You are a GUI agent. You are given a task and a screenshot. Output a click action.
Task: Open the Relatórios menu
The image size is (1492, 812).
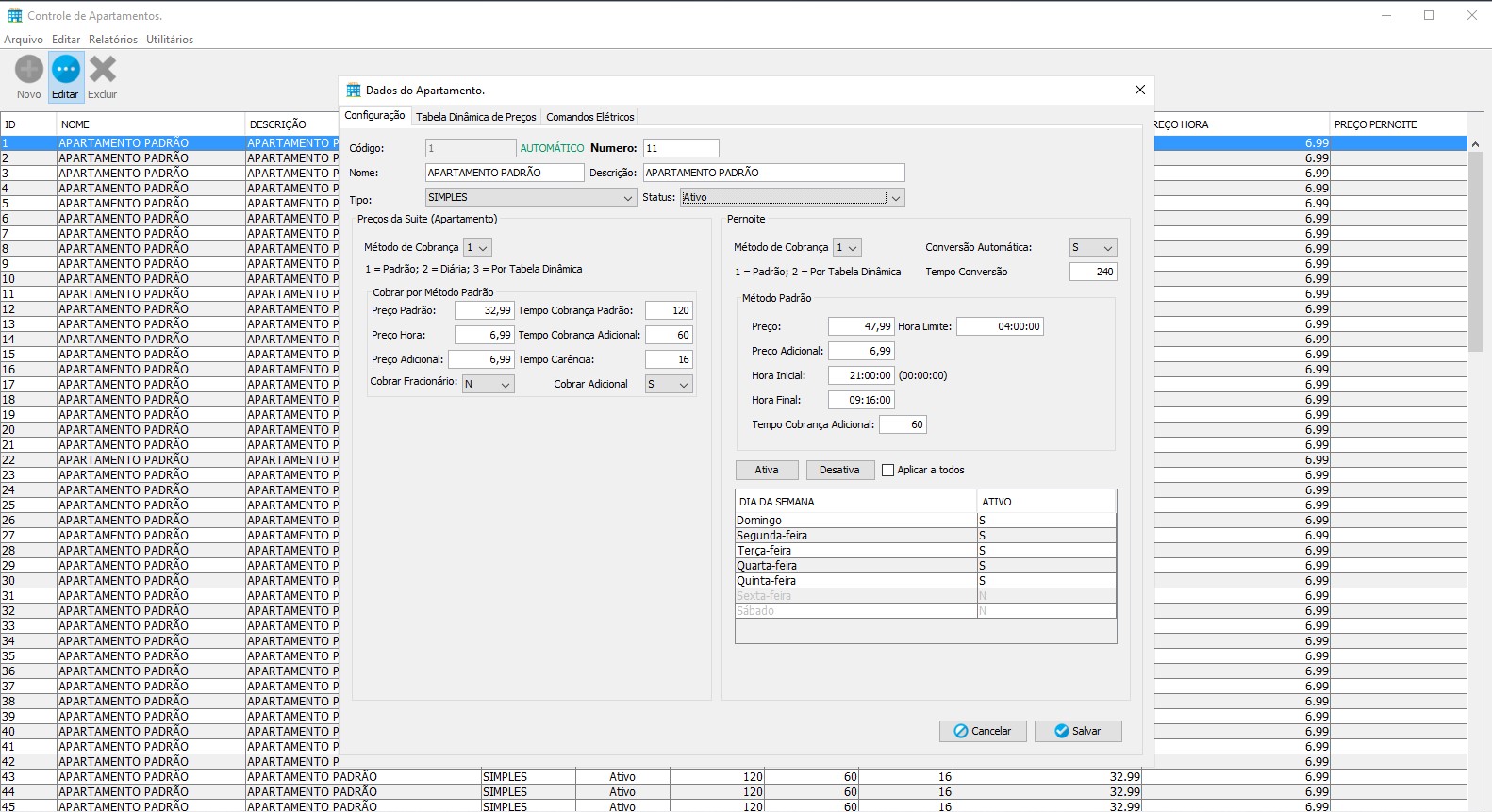pos(113,40)
